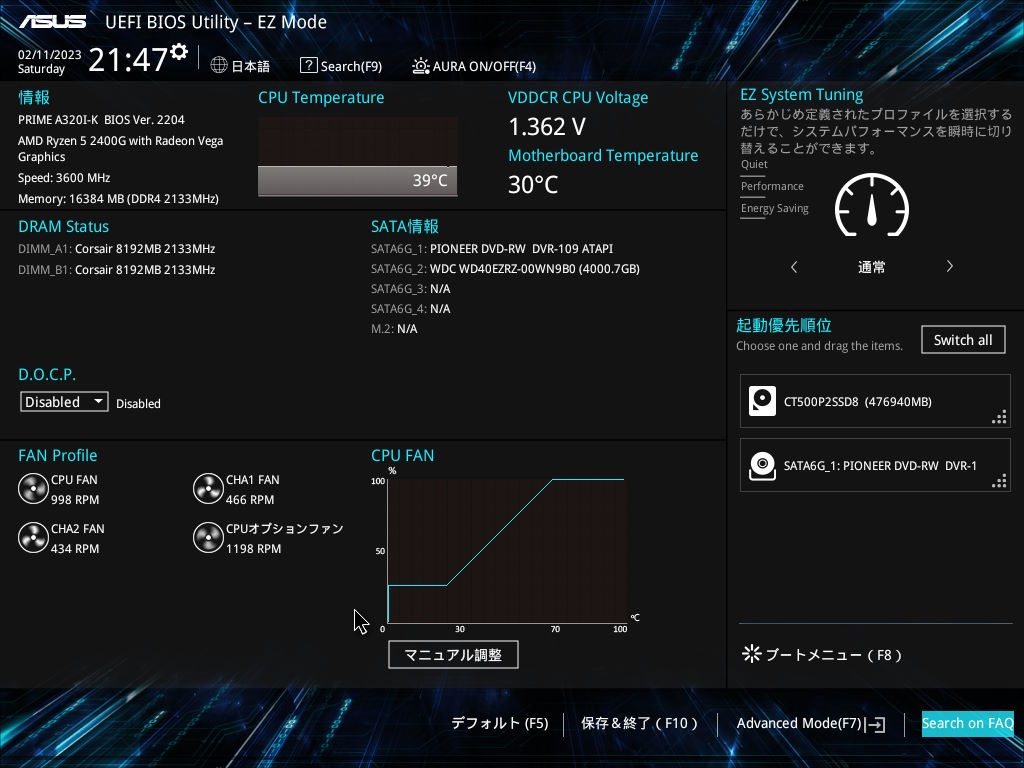Click the CHA2 FAN 434 RPM reading
The image size is (1024, 768).
[x=75, y=549]
